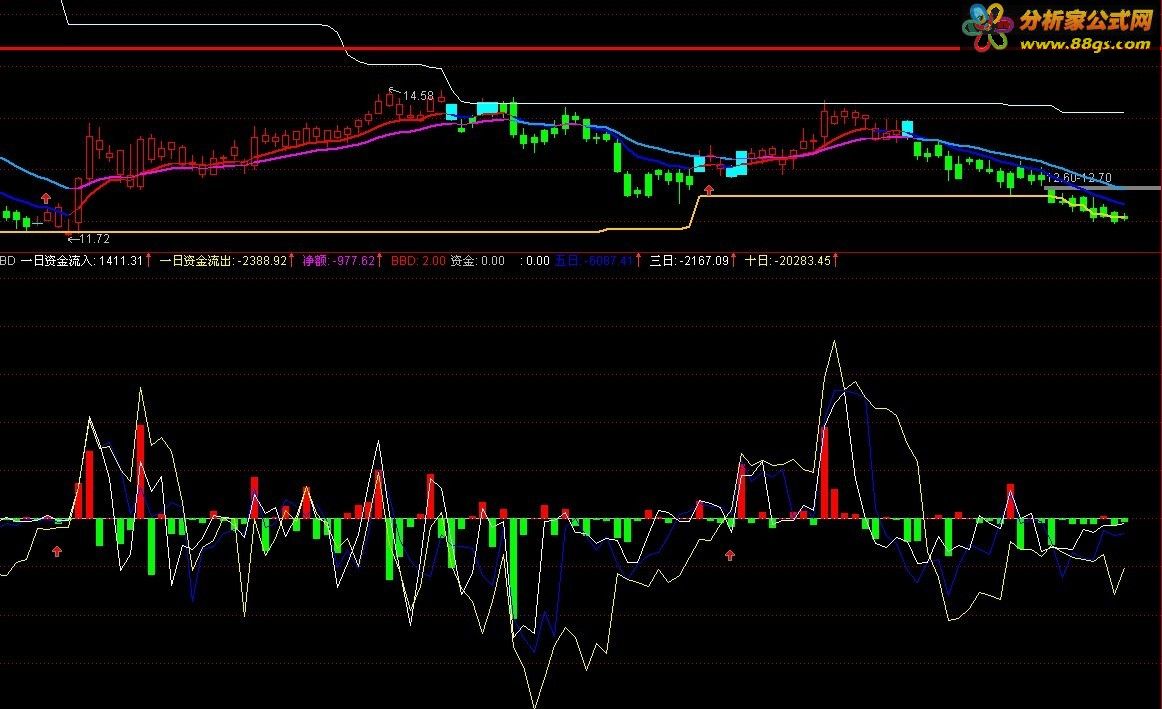
Task: Click the 一日资金流入: 1411.31 indicator label
Action: [x=81, y=261]
